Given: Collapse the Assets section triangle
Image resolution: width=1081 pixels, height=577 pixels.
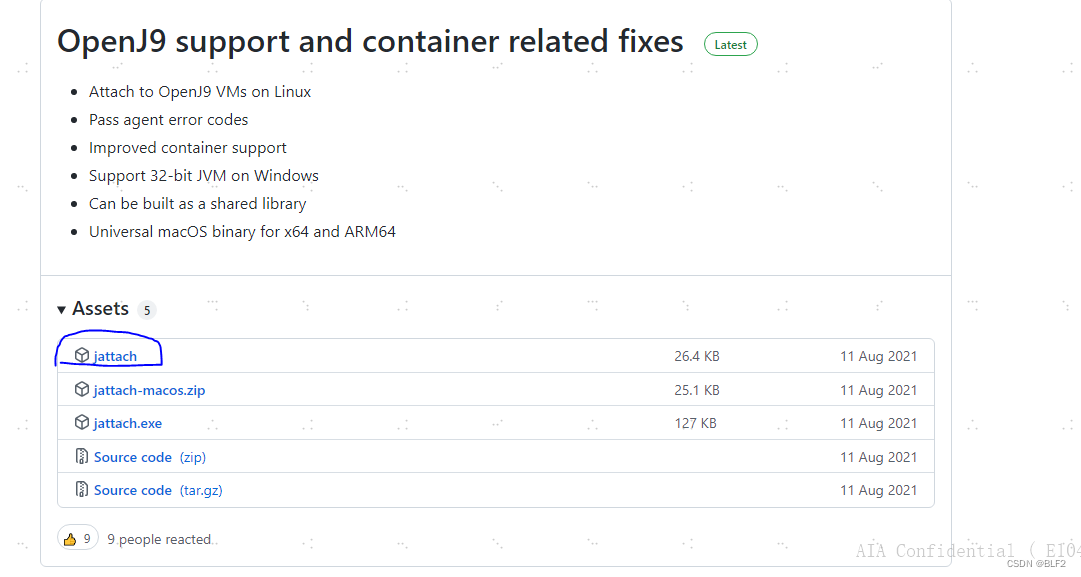Looking at the screenshot, I should 62,310.
